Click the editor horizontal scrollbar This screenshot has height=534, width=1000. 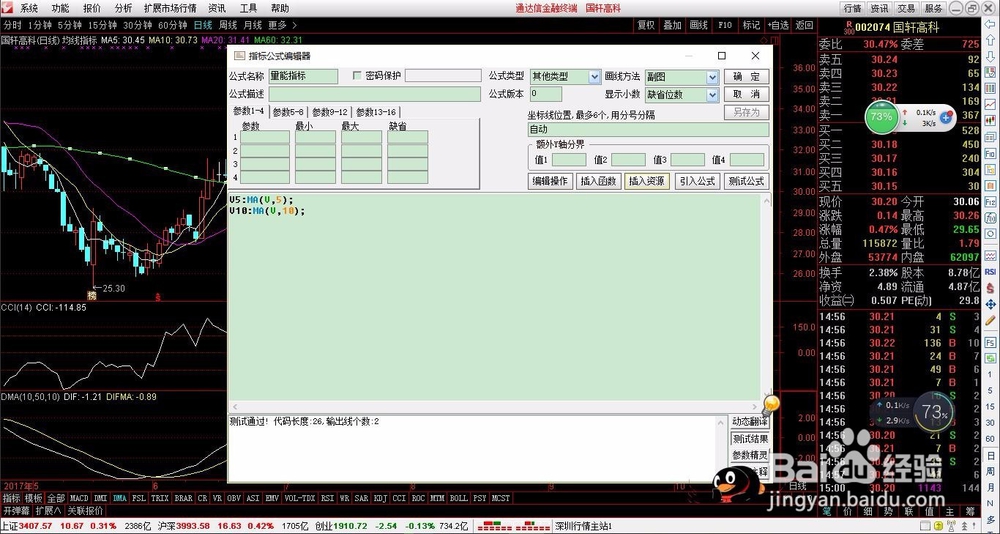[x=494, y=406]
